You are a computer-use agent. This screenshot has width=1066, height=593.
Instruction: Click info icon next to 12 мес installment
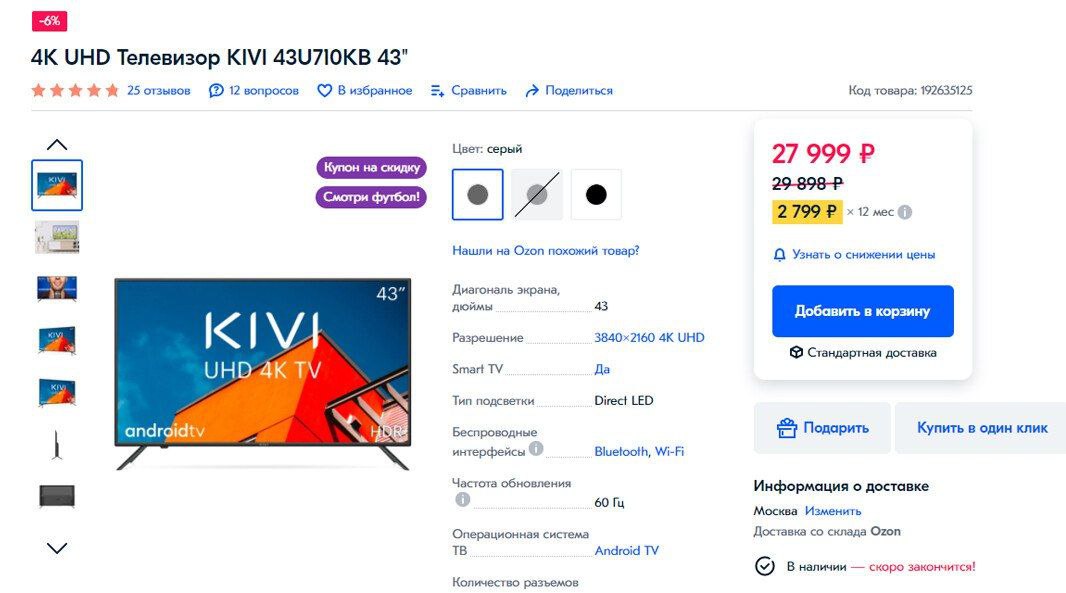904,212
